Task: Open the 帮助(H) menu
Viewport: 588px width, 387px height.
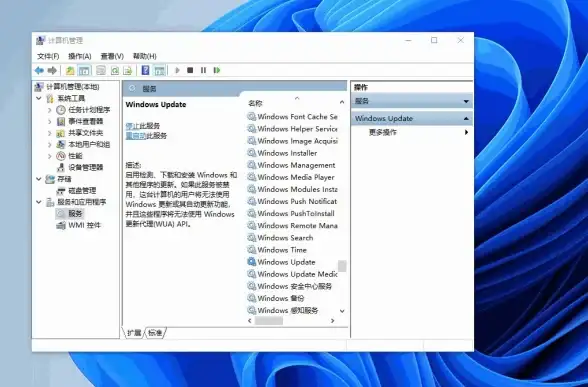Action: [144, 56]
